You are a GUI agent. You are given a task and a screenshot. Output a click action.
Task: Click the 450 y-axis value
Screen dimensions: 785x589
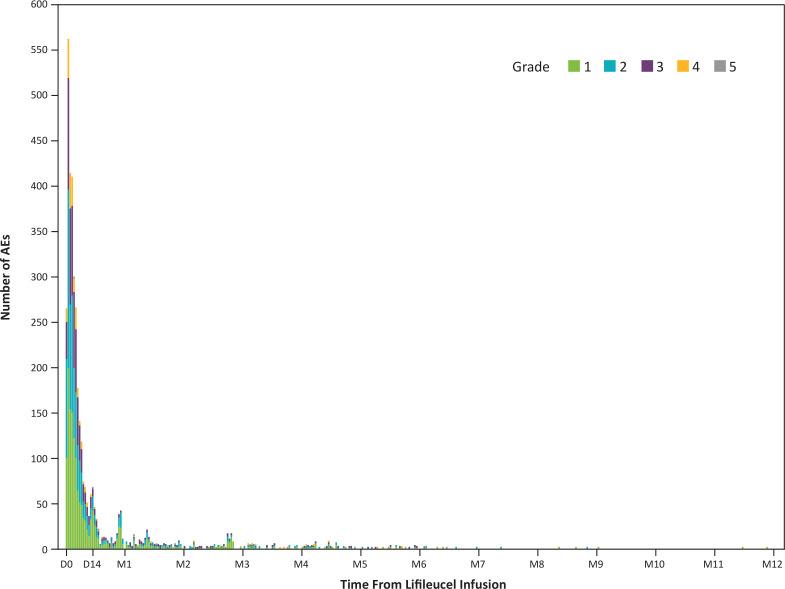tap(39, 141)
